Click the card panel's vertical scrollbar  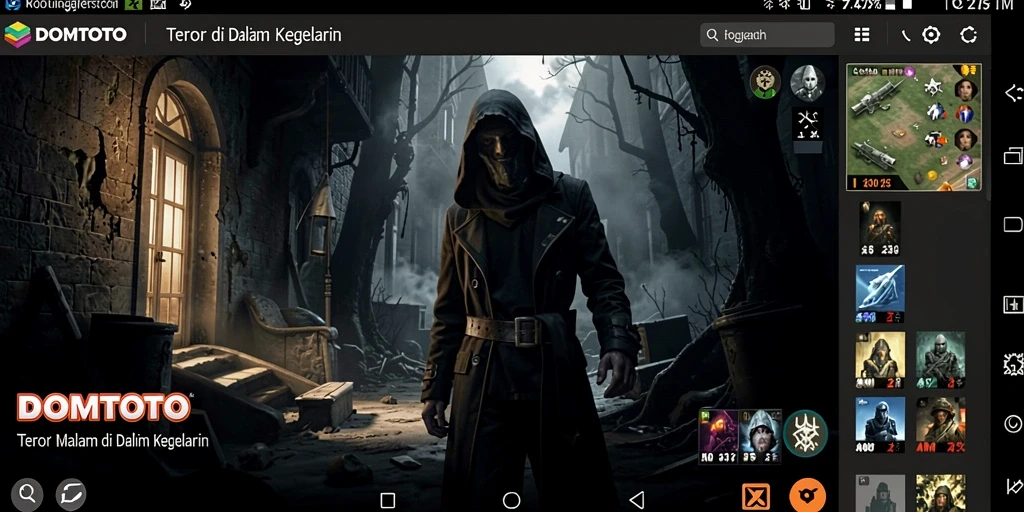pos(987,127)
